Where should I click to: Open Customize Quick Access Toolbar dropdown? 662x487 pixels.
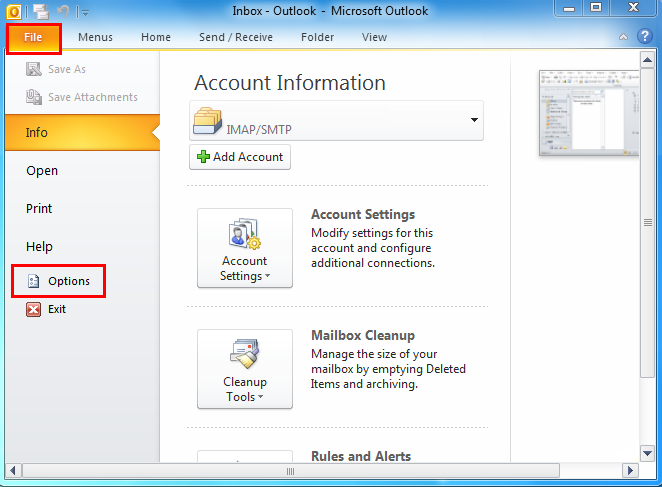pyautogui.click(x=85, y=13)
